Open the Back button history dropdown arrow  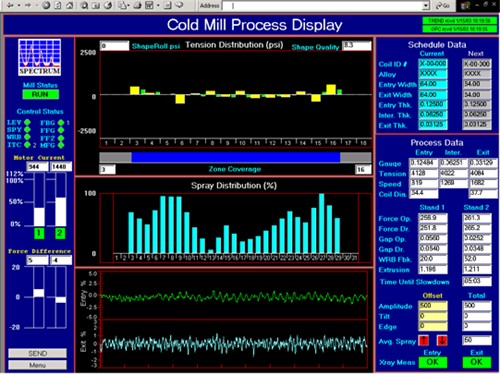[19, 5]
